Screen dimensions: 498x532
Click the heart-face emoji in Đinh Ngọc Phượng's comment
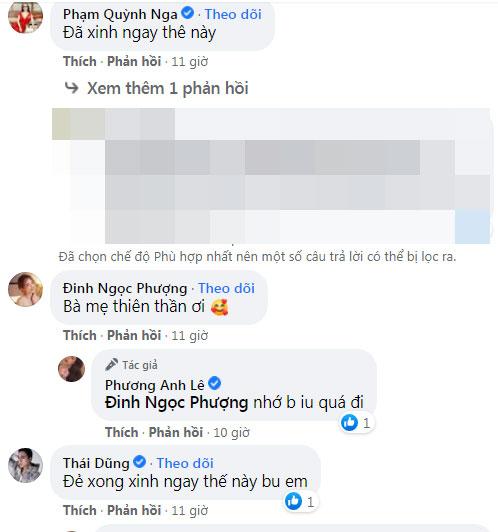coord(219,307)
